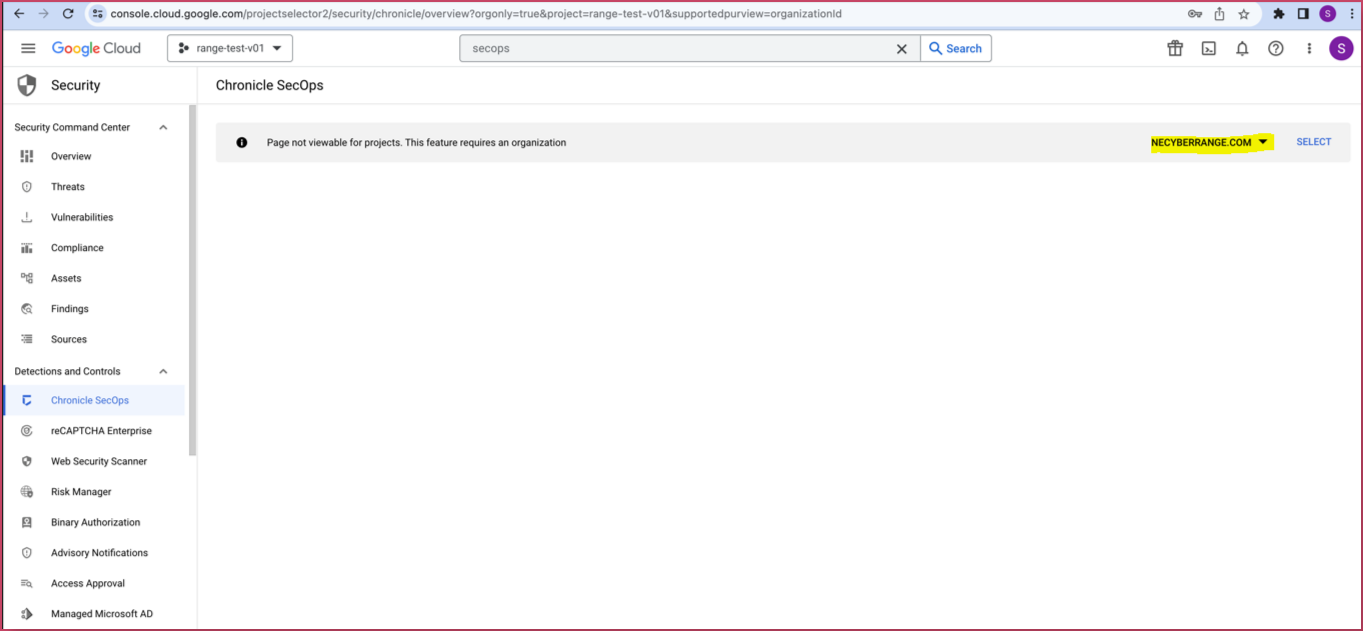The image size is (1363, 631).
Task: Click the Threats label in the sidebar
Action: [68, 187]
